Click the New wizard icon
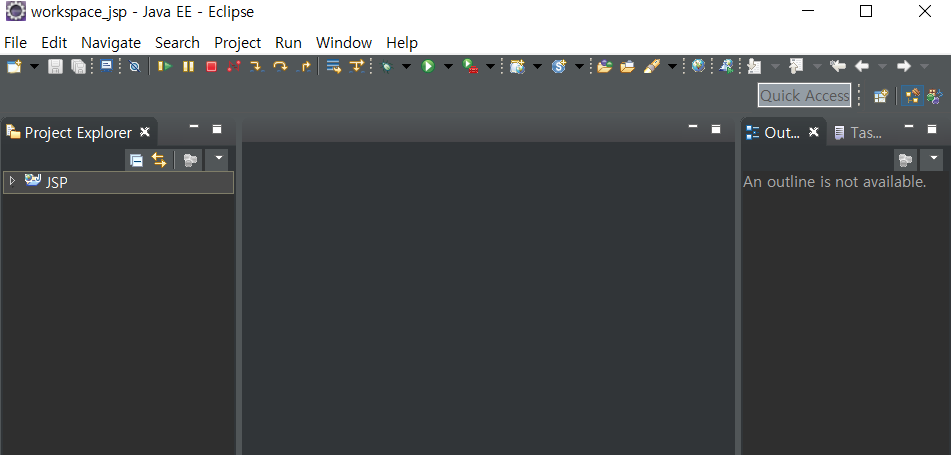 pos(14,66)
